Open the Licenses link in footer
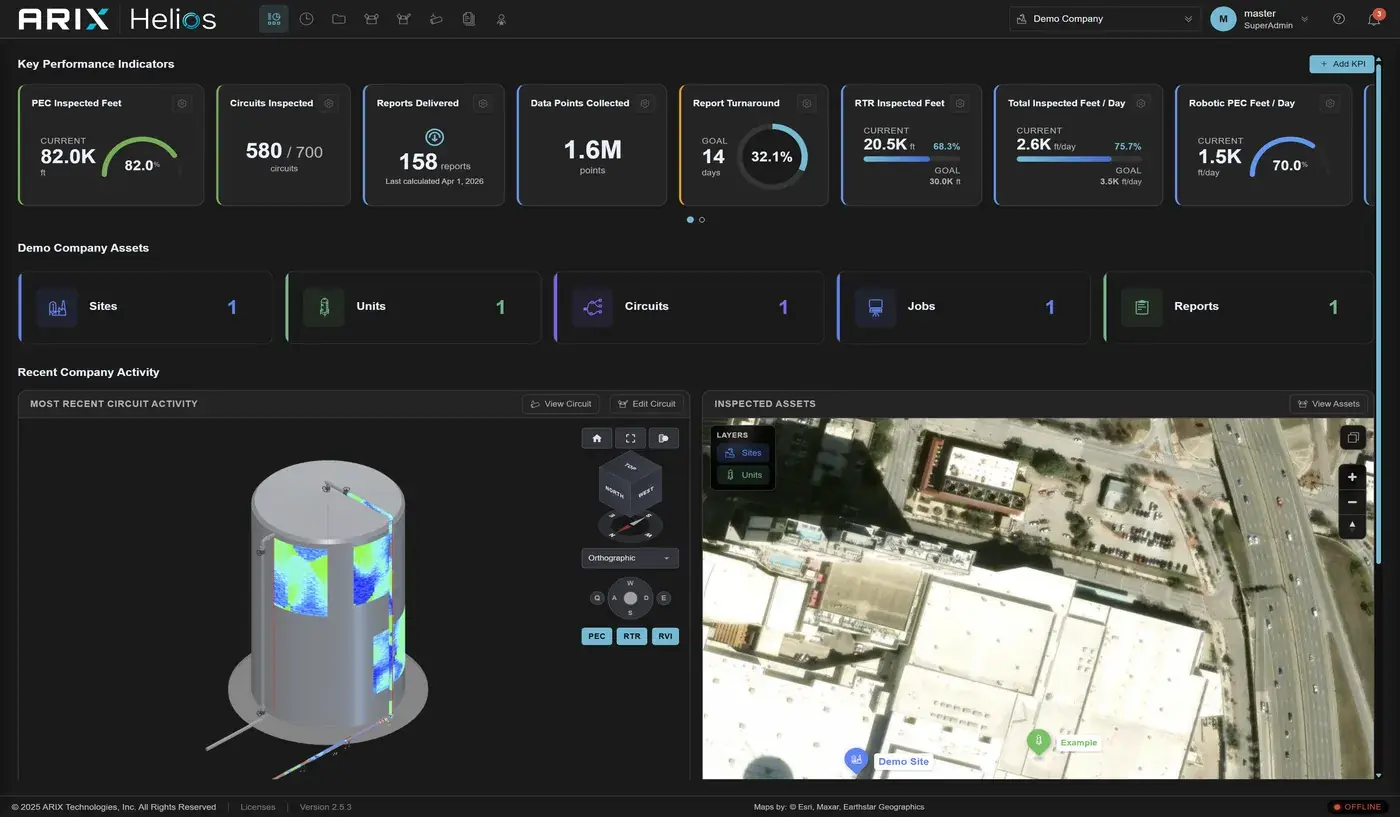 click(258, 807)
